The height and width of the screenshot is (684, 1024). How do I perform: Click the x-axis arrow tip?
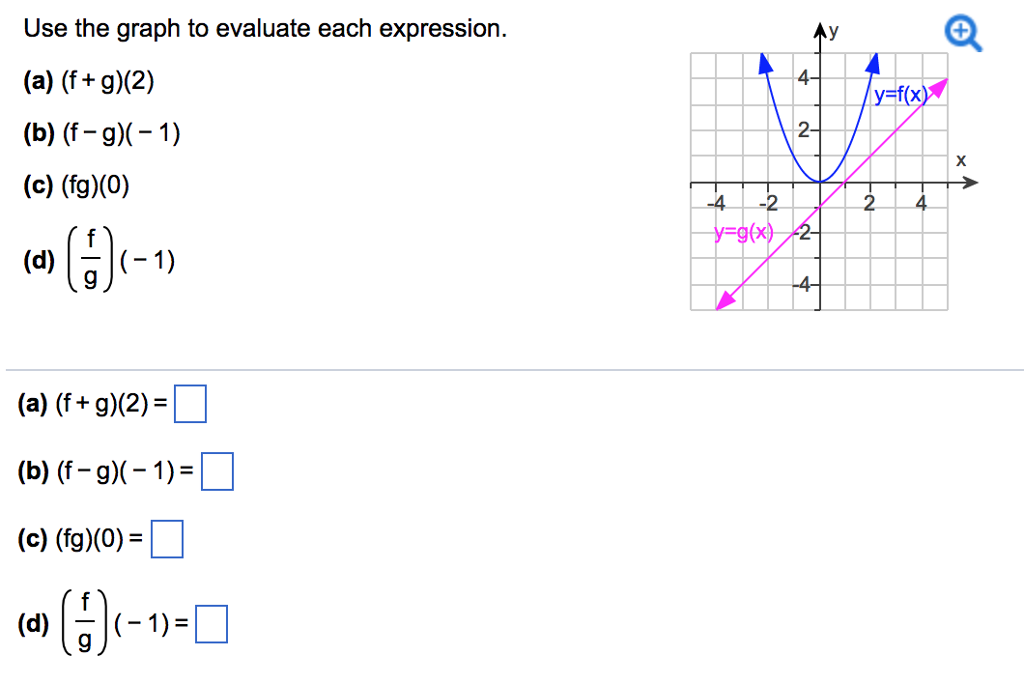[x=970, y=183]
